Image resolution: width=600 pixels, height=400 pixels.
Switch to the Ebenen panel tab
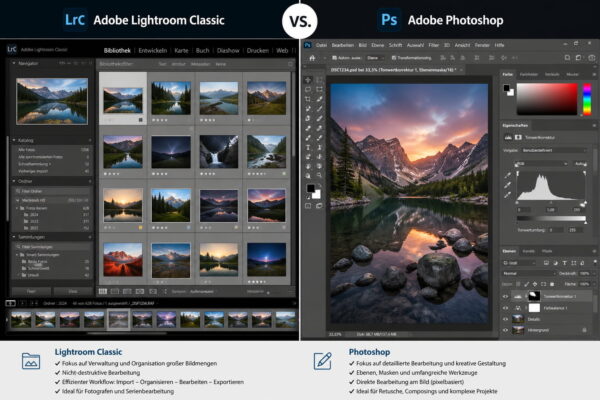point(509,251)
